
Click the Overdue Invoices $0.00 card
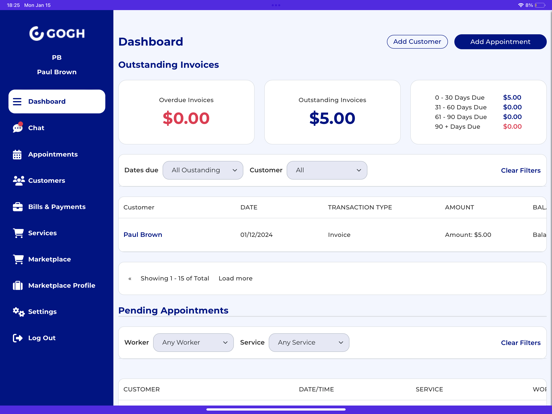pyautogui.click(x=186, y=112)
